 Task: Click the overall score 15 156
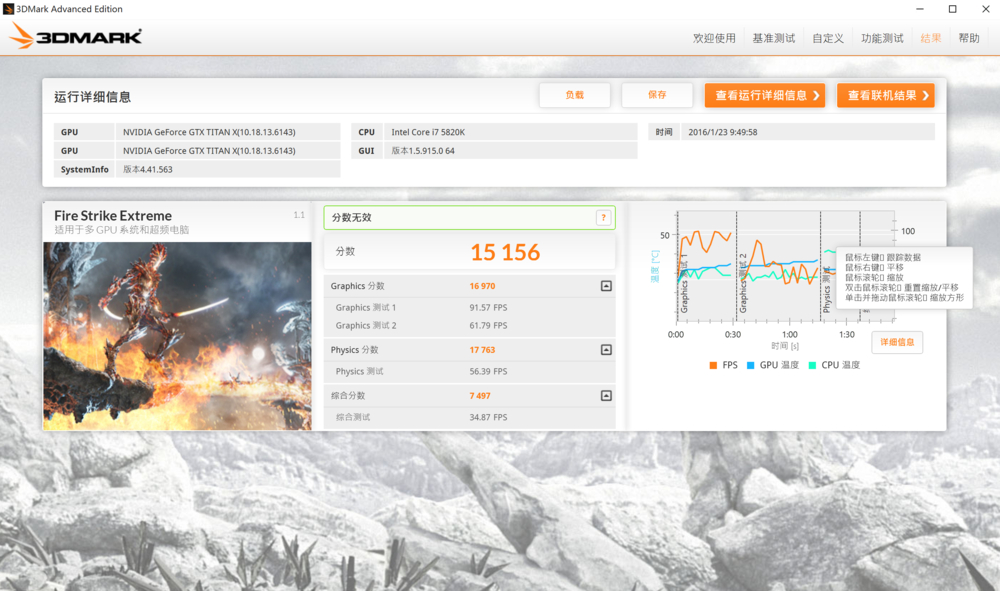505,252
